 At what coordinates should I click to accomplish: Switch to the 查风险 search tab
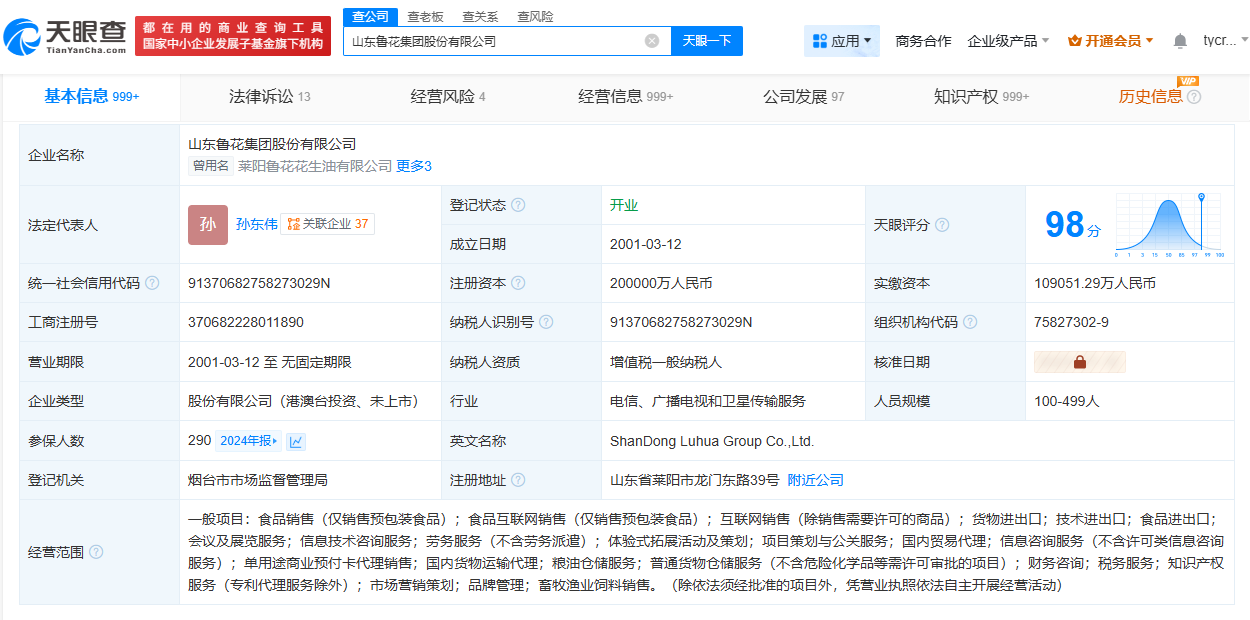click(x=535, y=16)
